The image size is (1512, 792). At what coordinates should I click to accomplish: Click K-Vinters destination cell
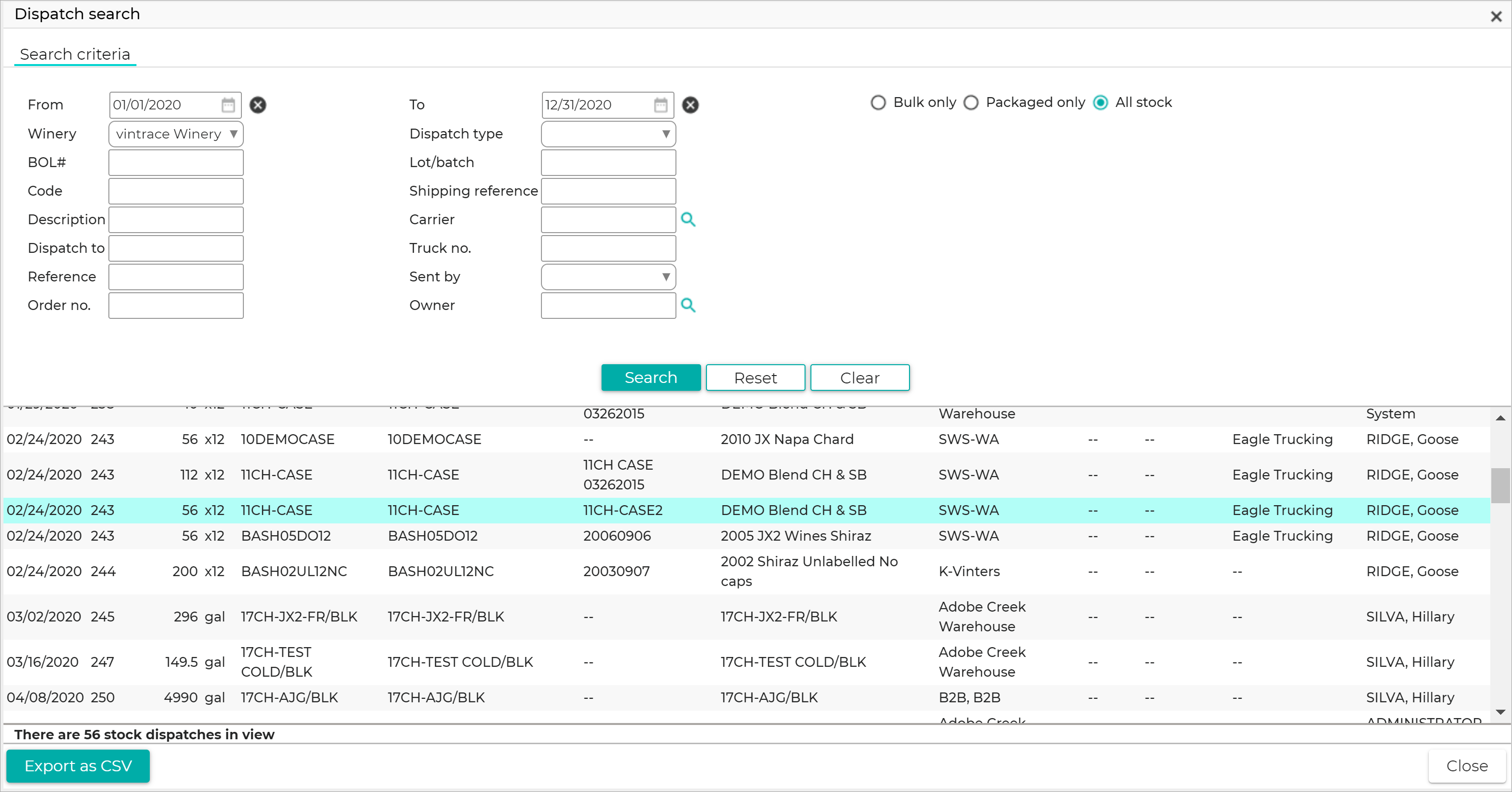[x=969, y=572]
